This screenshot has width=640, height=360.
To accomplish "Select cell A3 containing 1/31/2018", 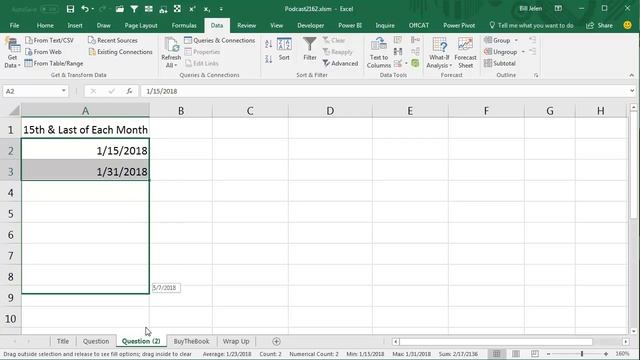I will [85, 171].
